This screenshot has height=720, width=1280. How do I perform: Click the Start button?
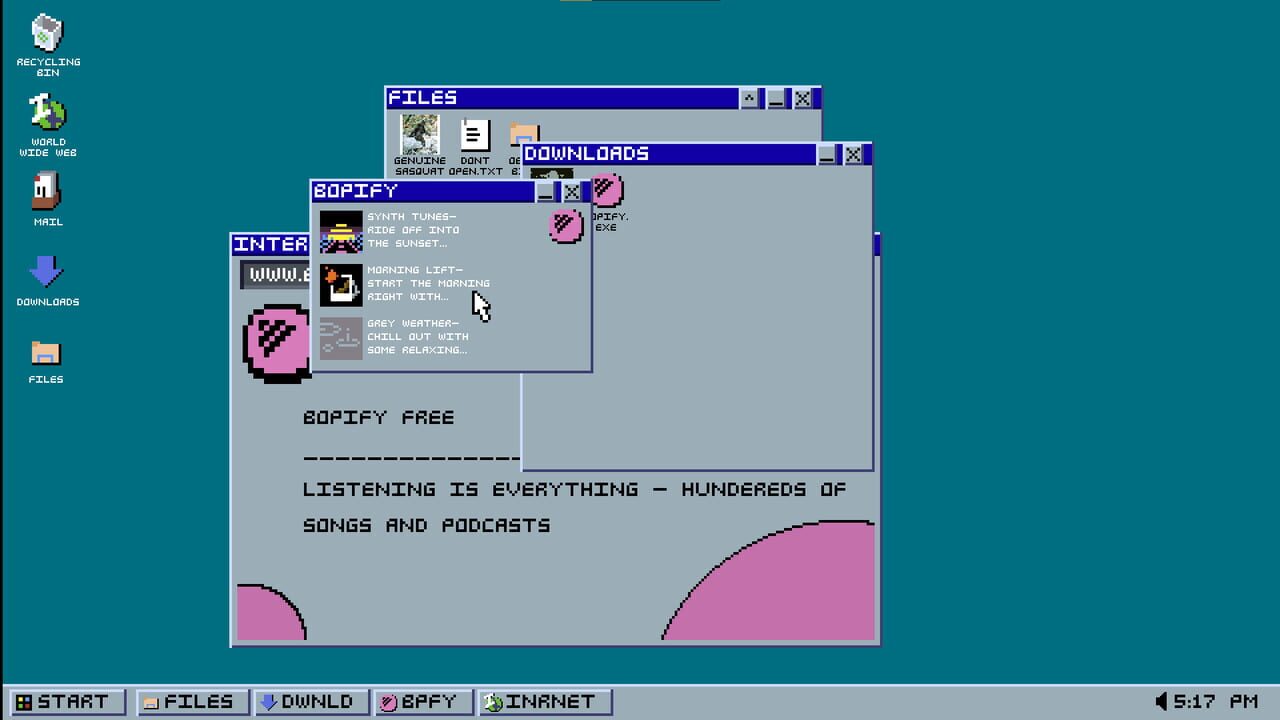67,702
